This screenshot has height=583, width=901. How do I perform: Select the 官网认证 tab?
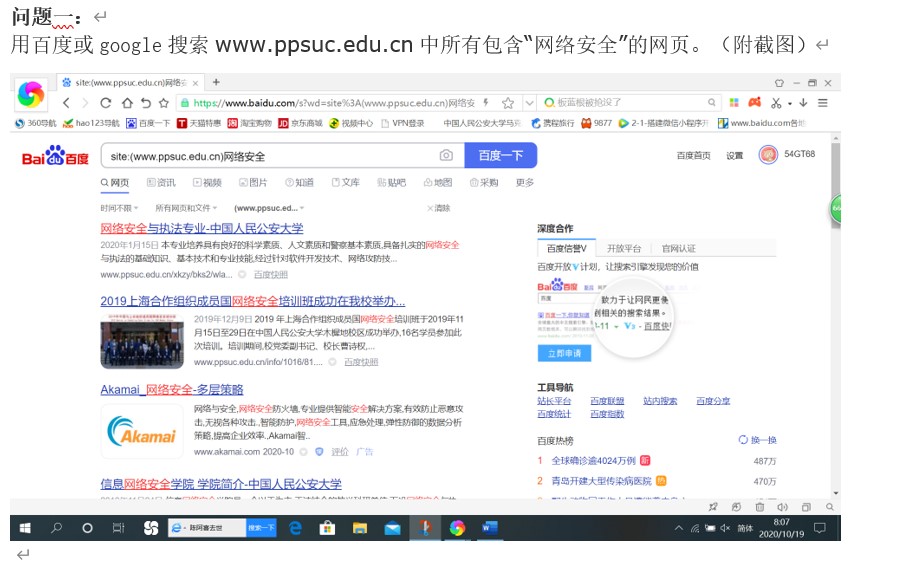(679, 248)
